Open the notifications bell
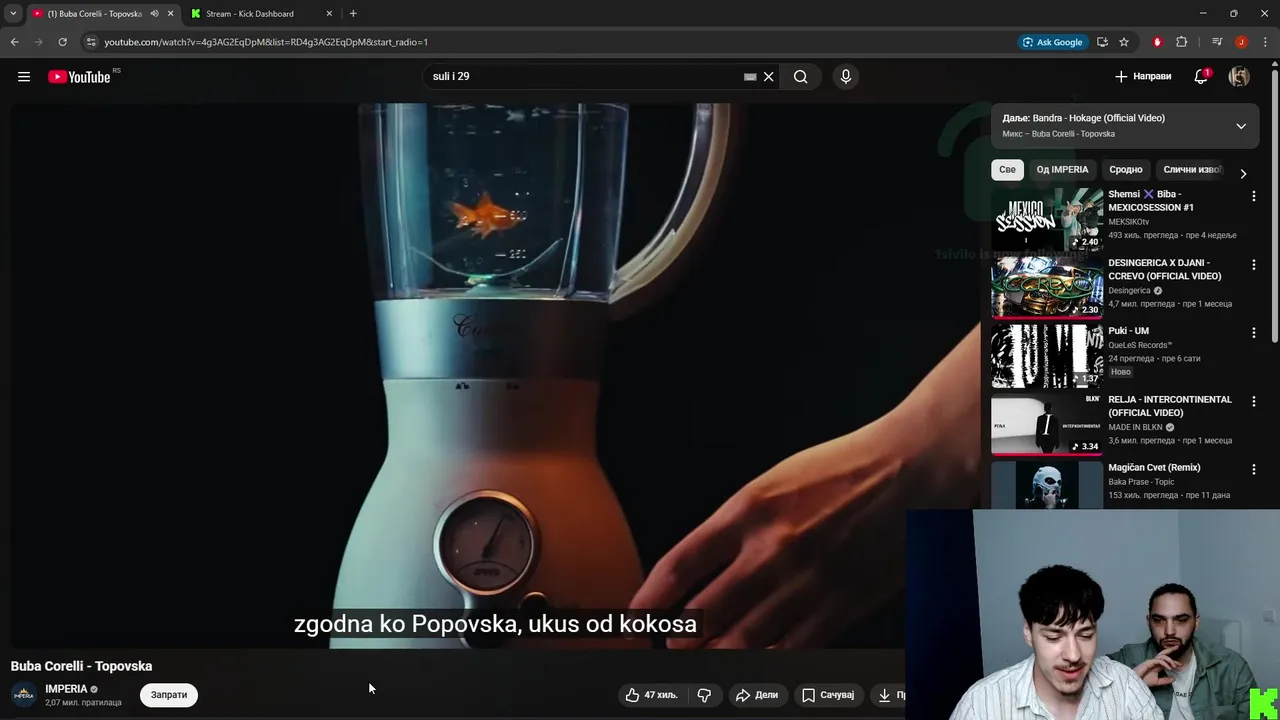Screen dimensions: 1280x720 click(x=1201, y=77)
